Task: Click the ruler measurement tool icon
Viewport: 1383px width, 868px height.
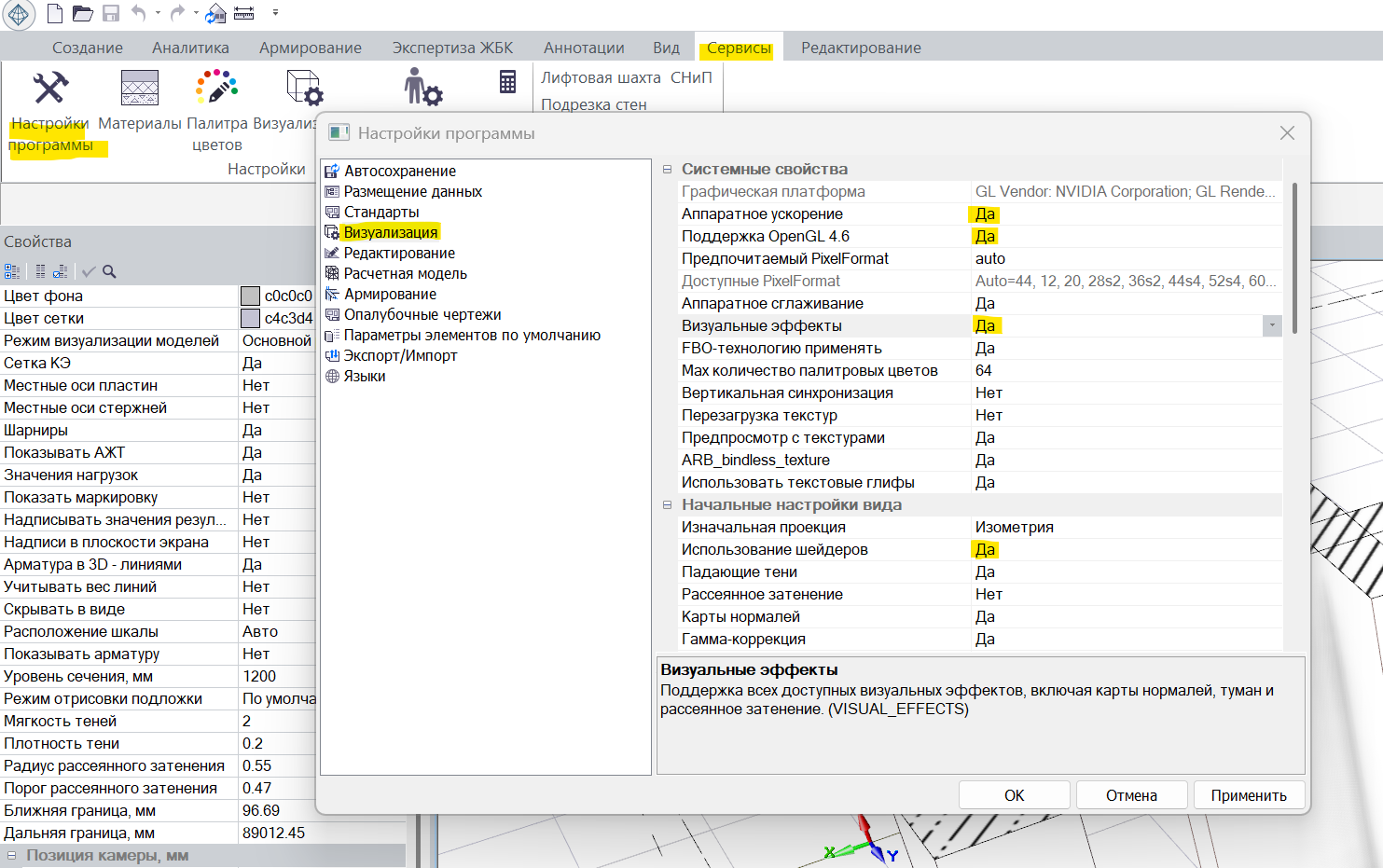Action: [x=244, y=13]
